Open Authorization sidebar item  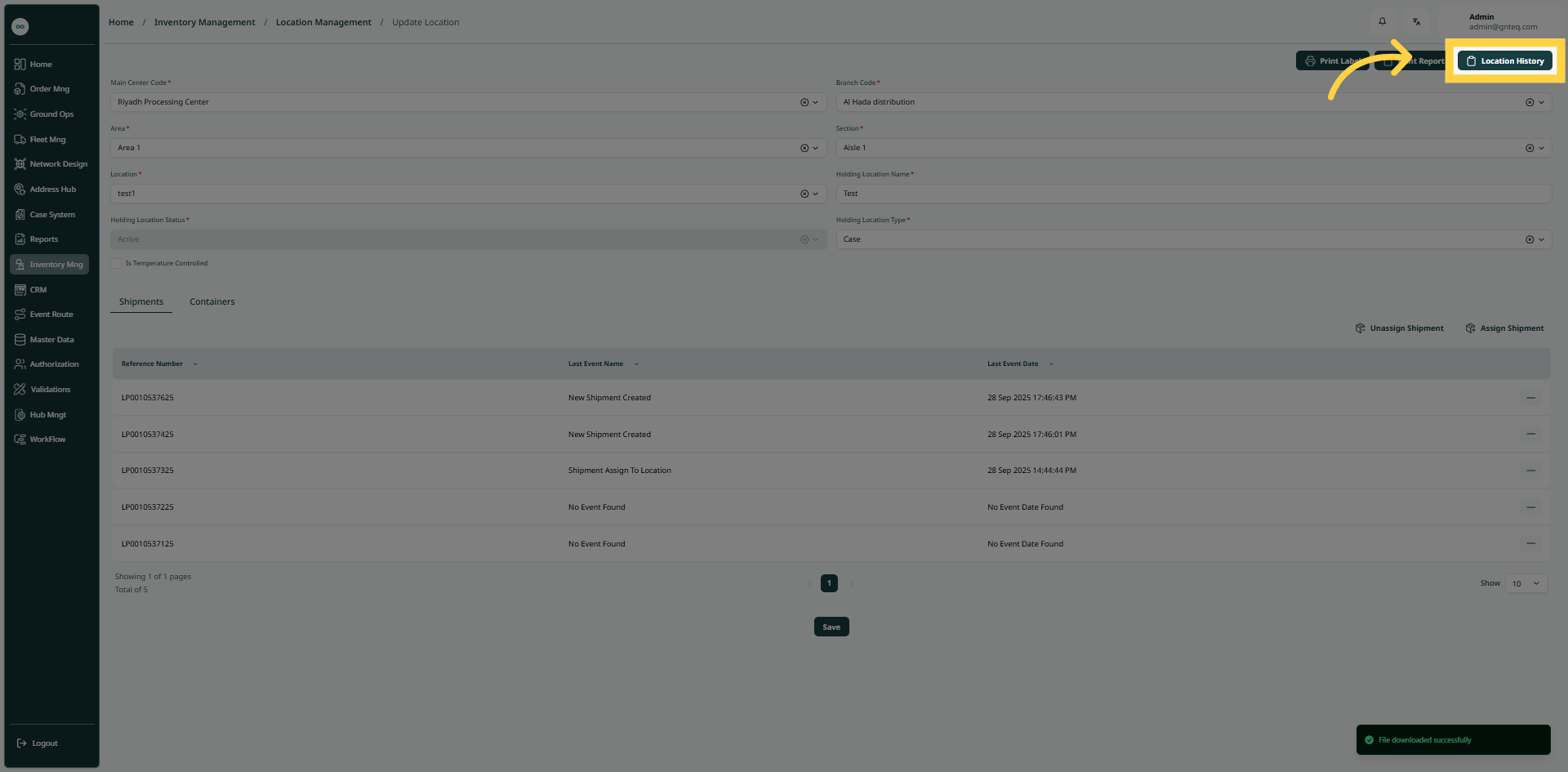coord(47,364)
